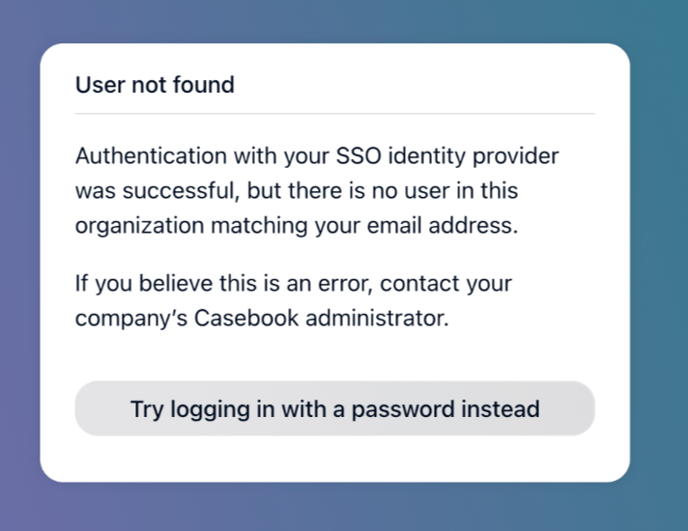Click the paragraph about SSO authentication success
Screen dimensions: 688x531
(x=317, y=191)
